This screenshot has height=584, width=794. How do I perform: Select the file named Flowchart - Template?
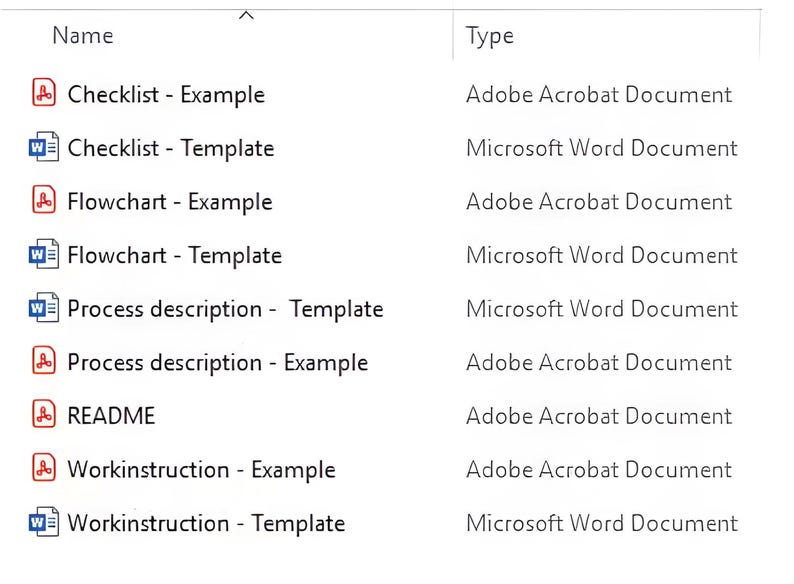[x=175, y=255]
